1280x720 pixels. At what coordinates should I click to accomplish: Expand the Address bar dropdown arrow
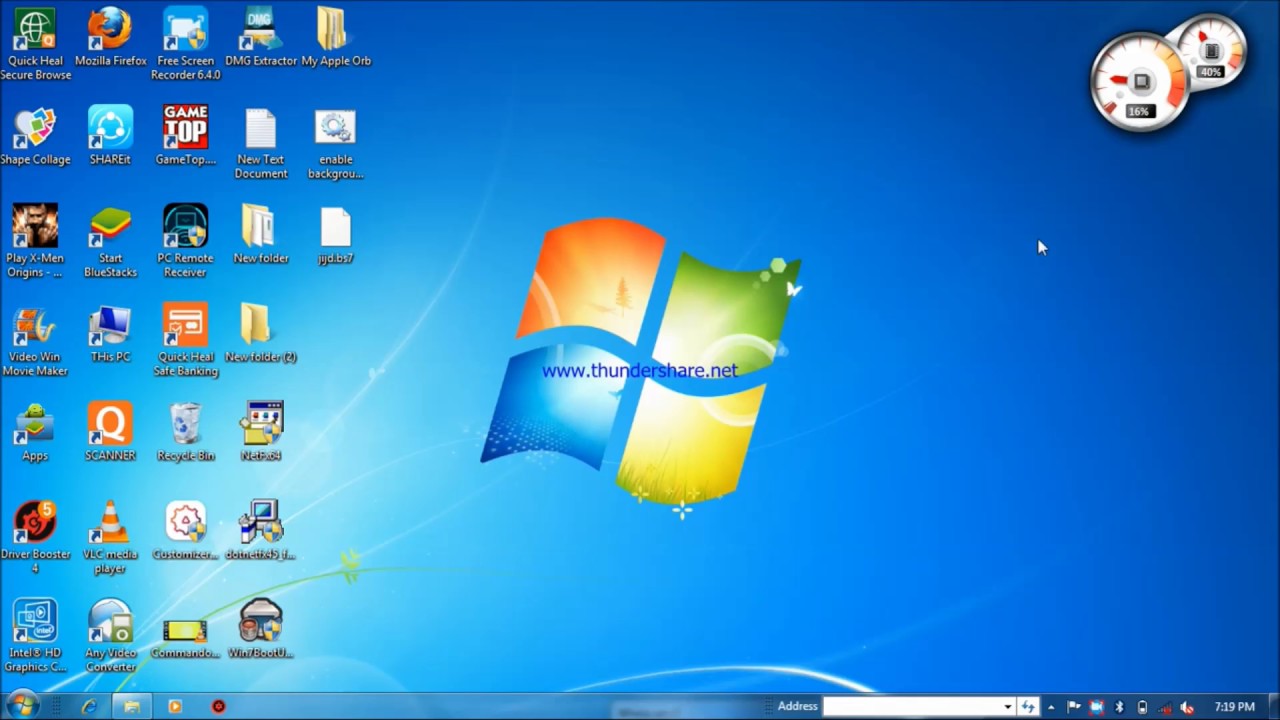(1008, 706)
